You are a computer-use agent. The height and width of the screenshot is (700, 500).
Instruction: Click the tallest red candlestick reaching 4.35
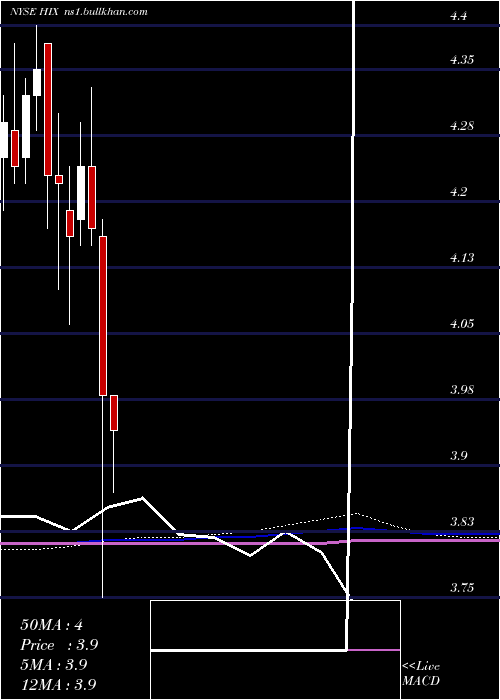pyautogui.click(x=48, y=109)
